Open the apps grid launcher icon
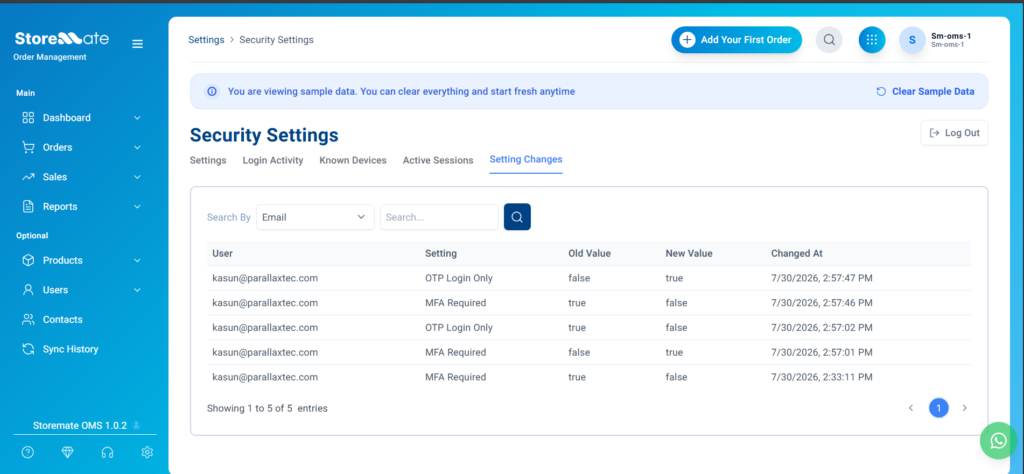This screenshot has height=474, width=1024. click(x=872, y=40)
